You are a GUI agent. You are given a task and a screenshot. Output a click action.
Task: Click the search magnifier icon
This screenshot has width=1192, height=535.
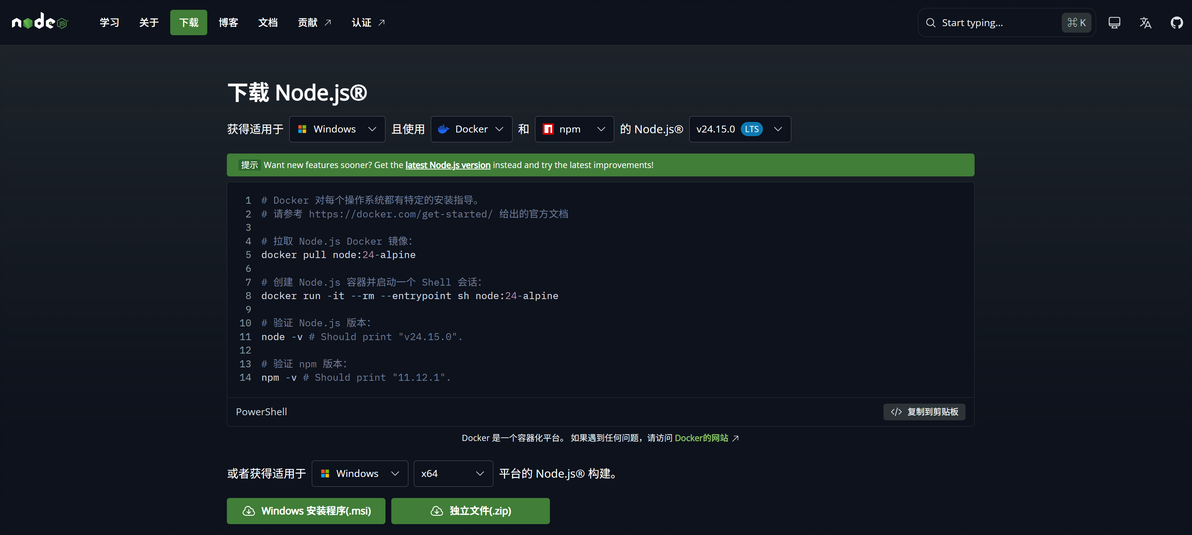click(x=930, y=23)
